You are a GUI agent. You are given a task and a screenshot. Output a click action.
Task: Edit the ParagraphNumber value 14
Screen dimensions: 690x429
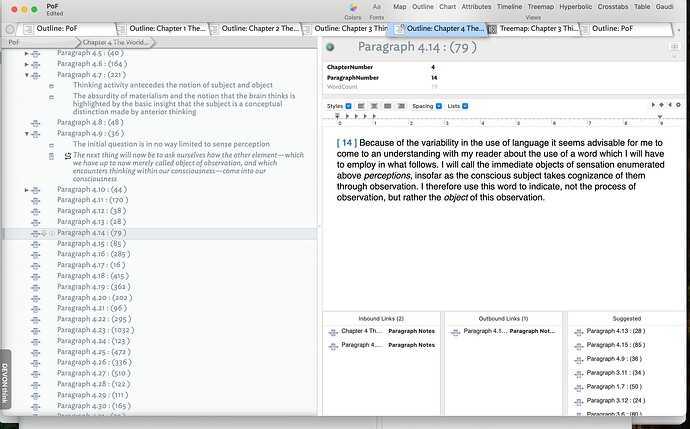pos(434,77)
